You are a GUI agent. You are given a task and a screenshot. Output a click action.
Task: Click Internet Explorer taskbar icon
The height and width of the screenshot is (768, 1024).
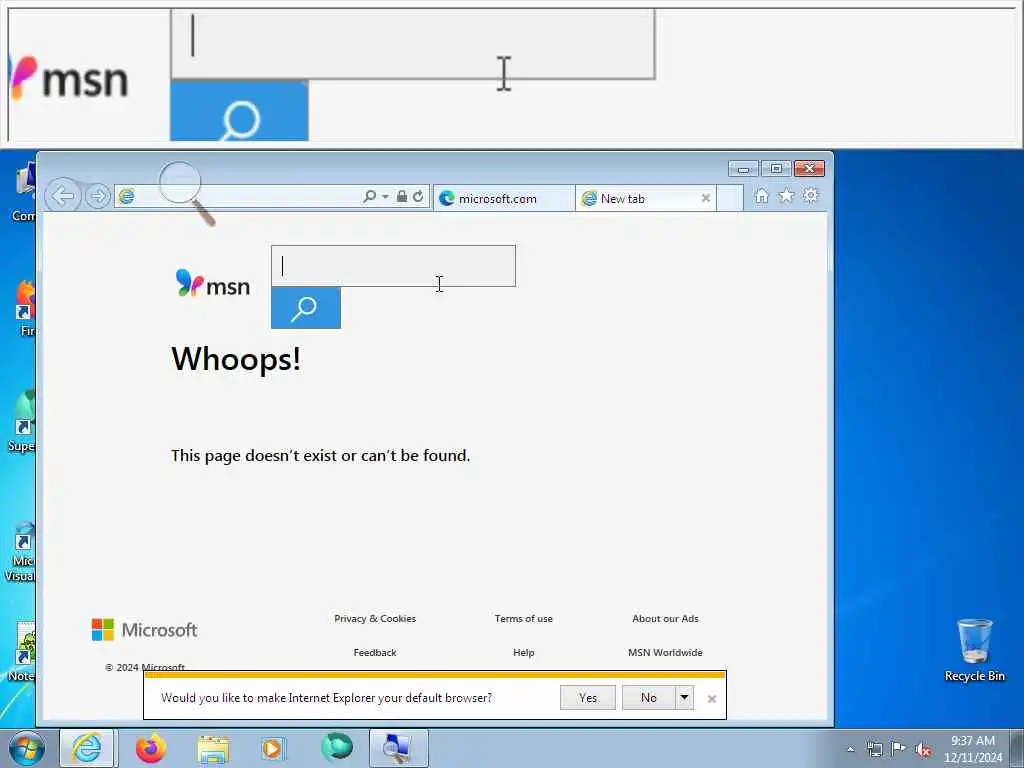coord(87,748)
